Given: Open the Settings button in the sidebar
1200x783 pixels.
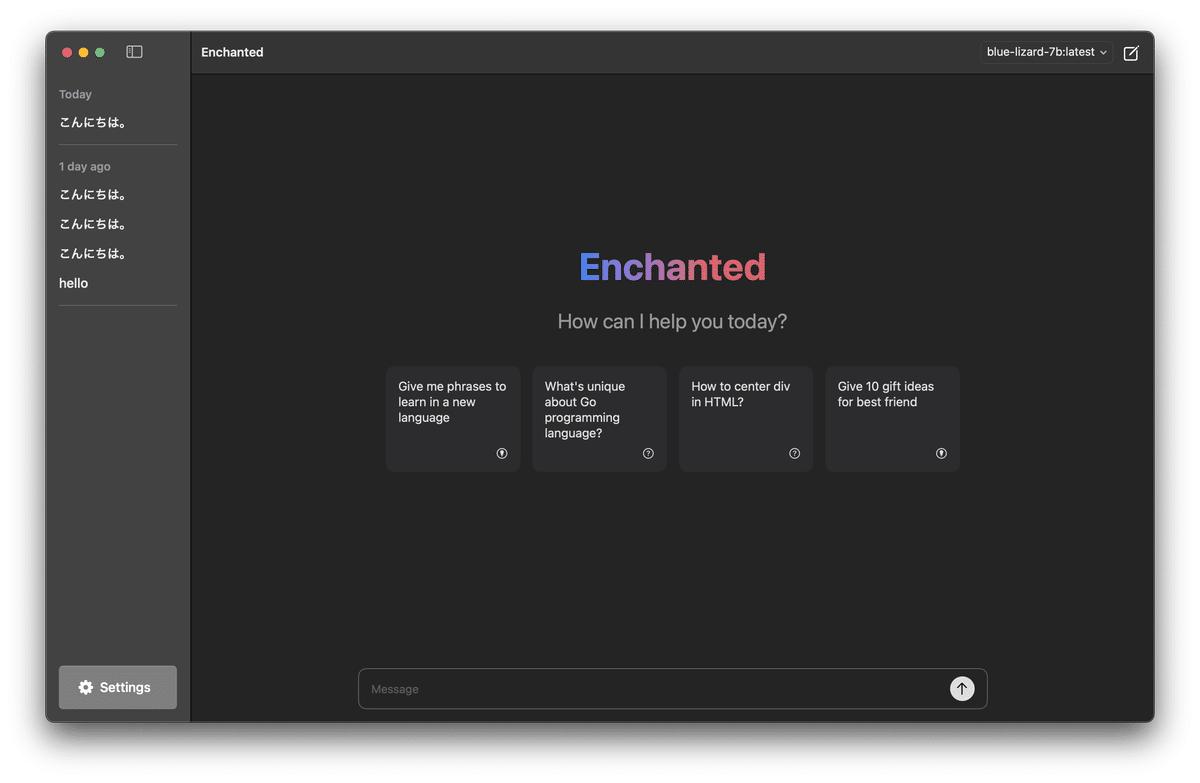Looking at the screenshot, I should [x=118, y=687].
